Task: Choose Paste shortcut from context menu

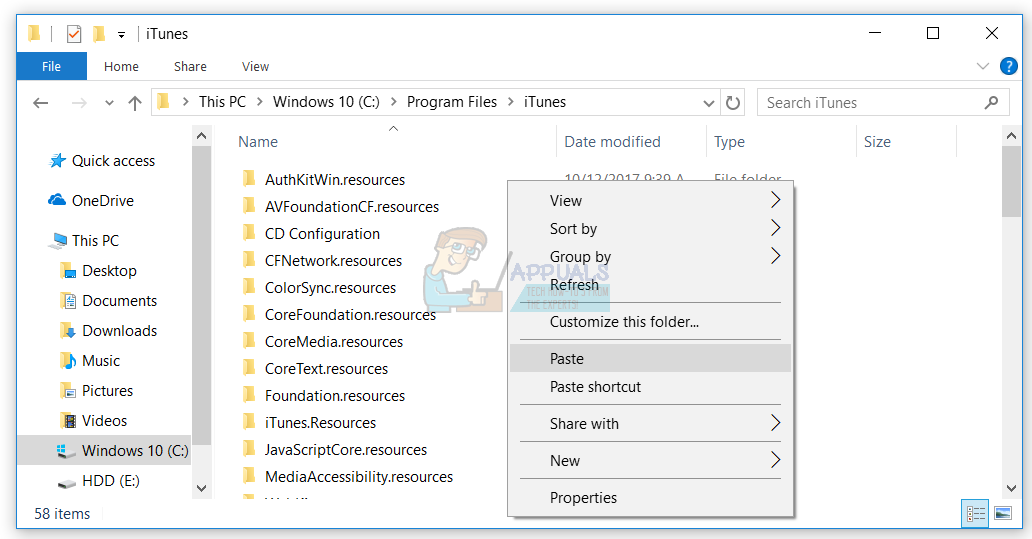Action: 650,387
